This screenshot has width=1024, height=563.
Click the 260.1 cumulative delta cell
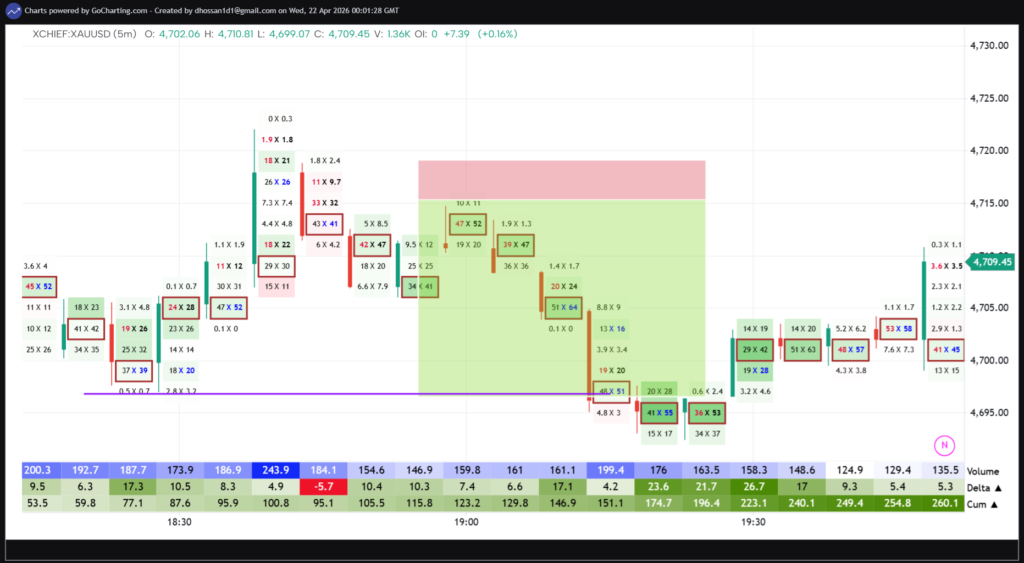pos(944,504)
